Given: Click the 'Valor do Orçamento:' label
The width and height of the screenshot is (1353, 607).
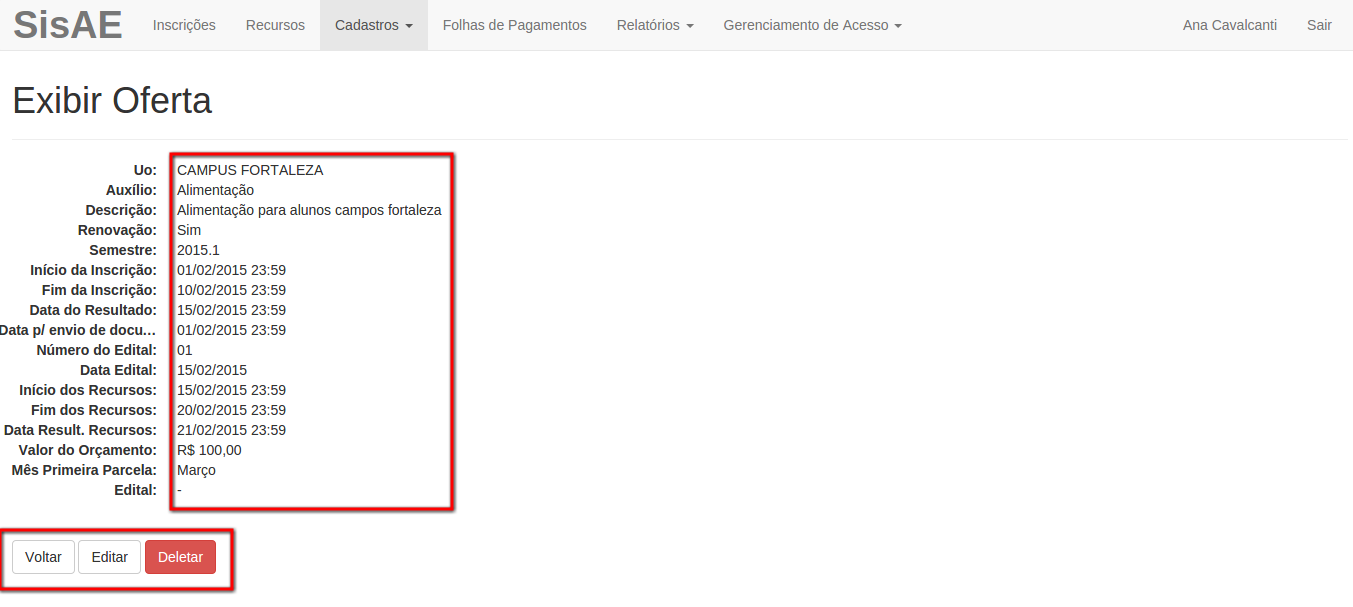Looking at the screenshot, I should pos(88,450).
